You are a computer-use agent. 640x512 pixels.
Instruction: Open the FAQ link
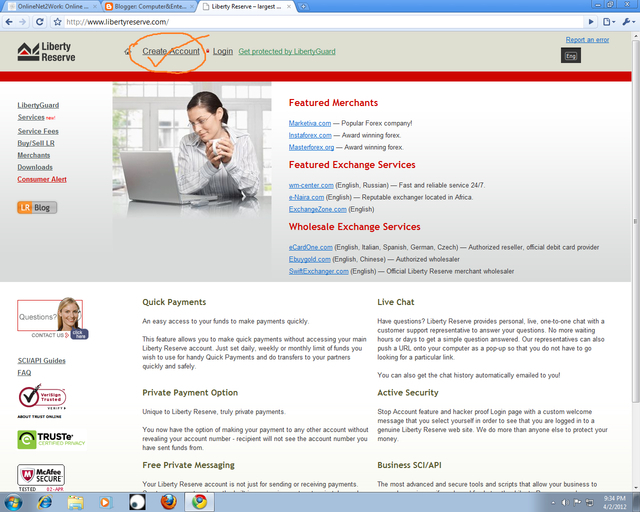[24, 373]
